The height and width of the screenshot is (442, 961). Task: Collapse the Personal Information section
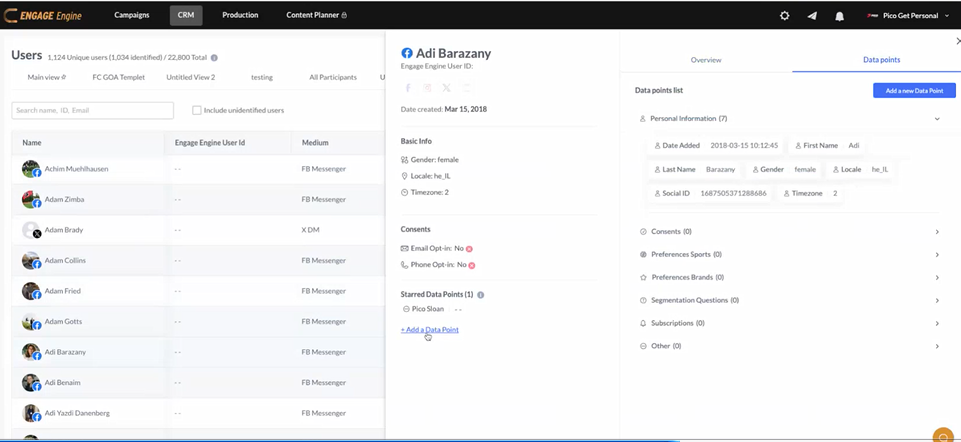(937, 119)
